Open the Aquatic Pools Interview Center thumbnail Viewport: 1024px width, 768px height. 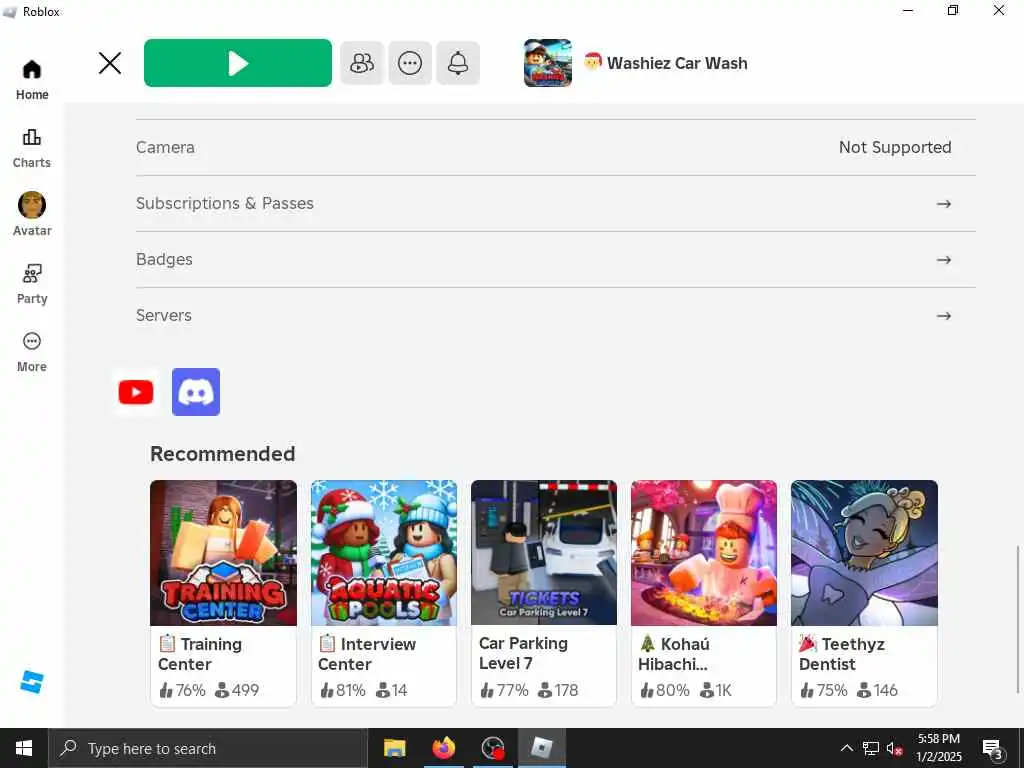pos(383,552)
